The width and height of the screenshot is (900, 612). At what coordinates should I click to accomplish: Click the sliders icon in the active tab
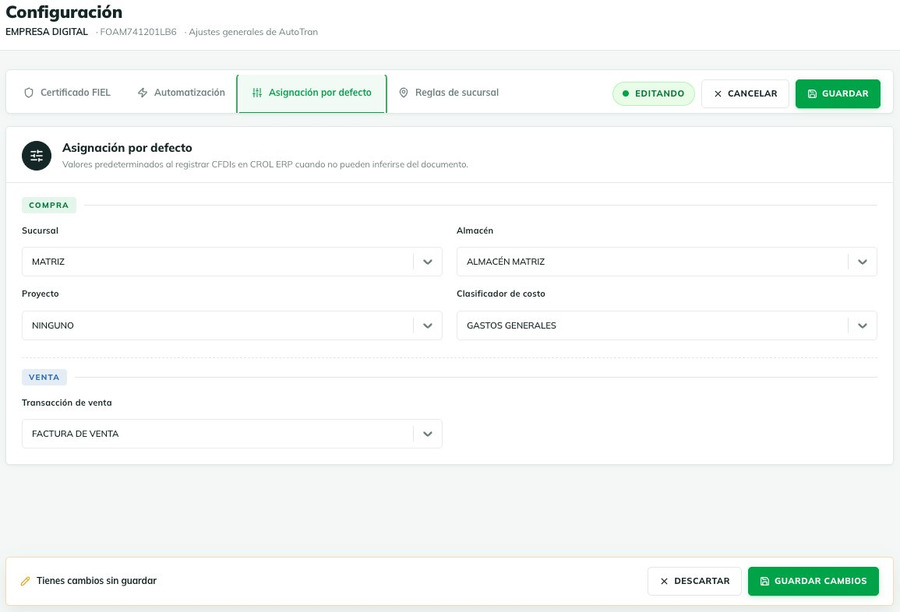(257, 92)
